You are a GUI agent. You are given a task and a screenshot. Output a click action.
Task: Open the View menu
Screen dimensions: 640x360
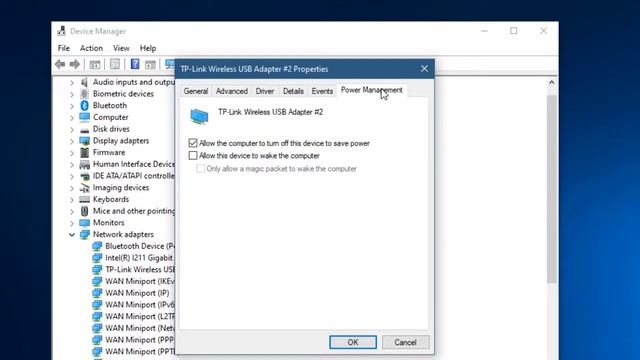coord(121,48)
